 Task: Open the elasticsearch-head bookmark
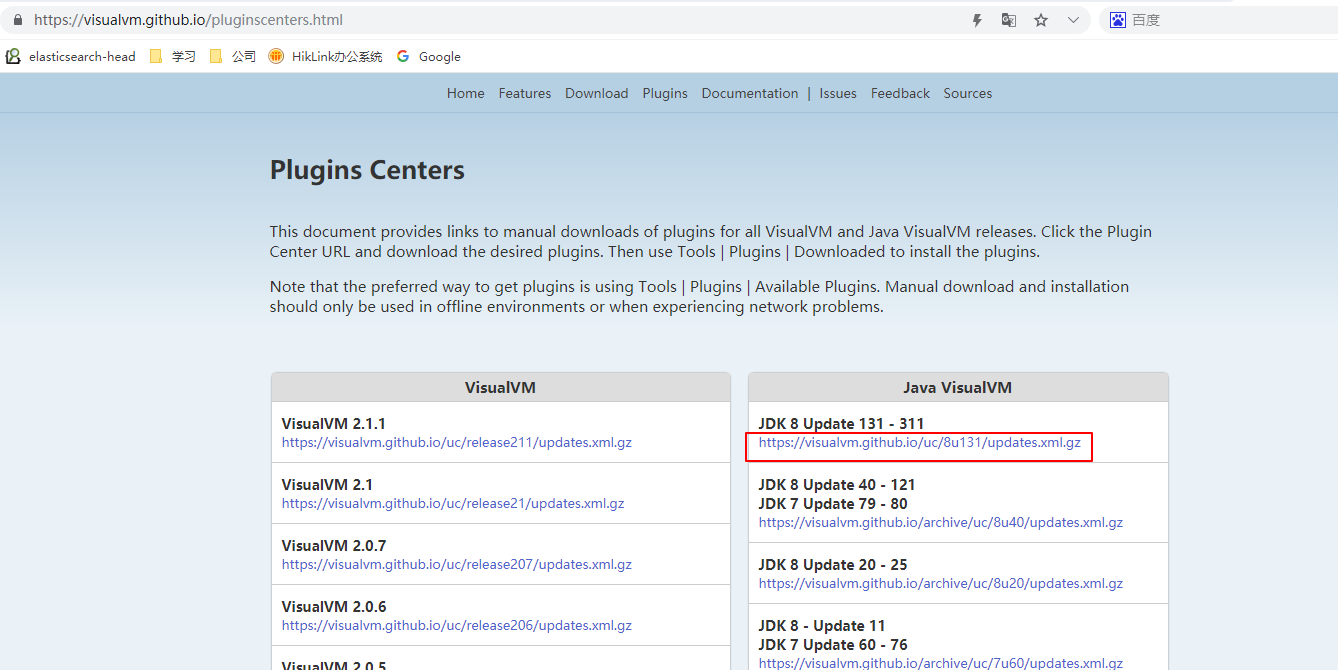pos(71,57)
